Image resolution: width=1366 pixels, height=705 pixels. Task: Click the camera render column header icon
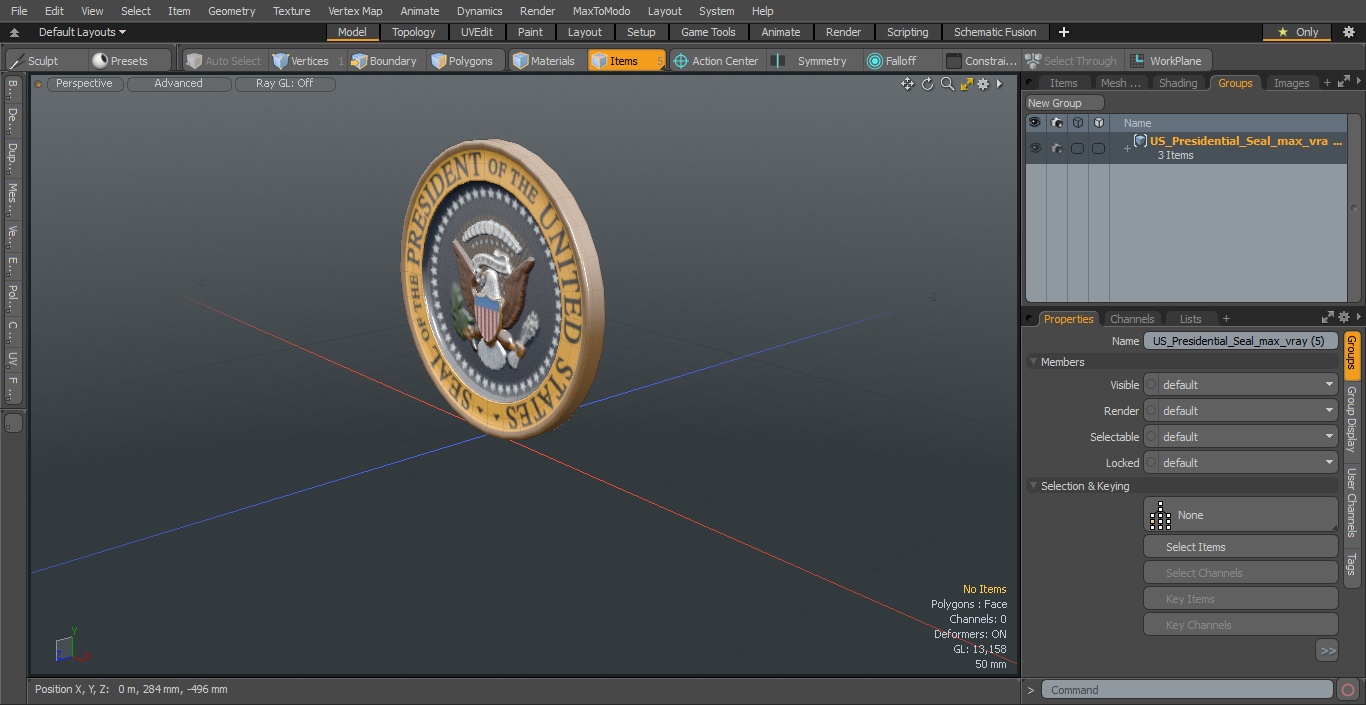coord(1057,123)
